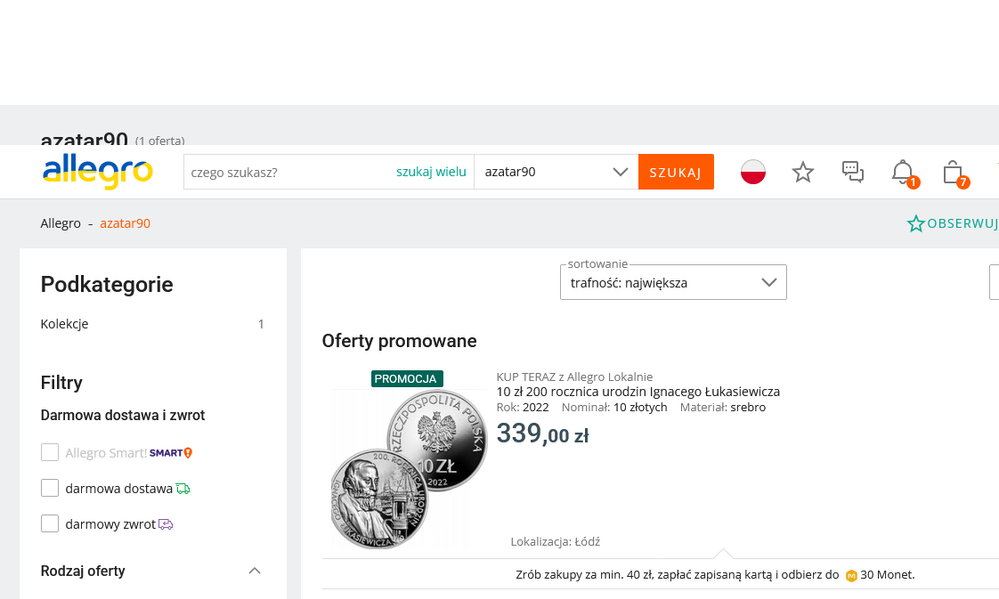
Task: Open the Łukasiewicz coin offer title
Action: point(638,391)
